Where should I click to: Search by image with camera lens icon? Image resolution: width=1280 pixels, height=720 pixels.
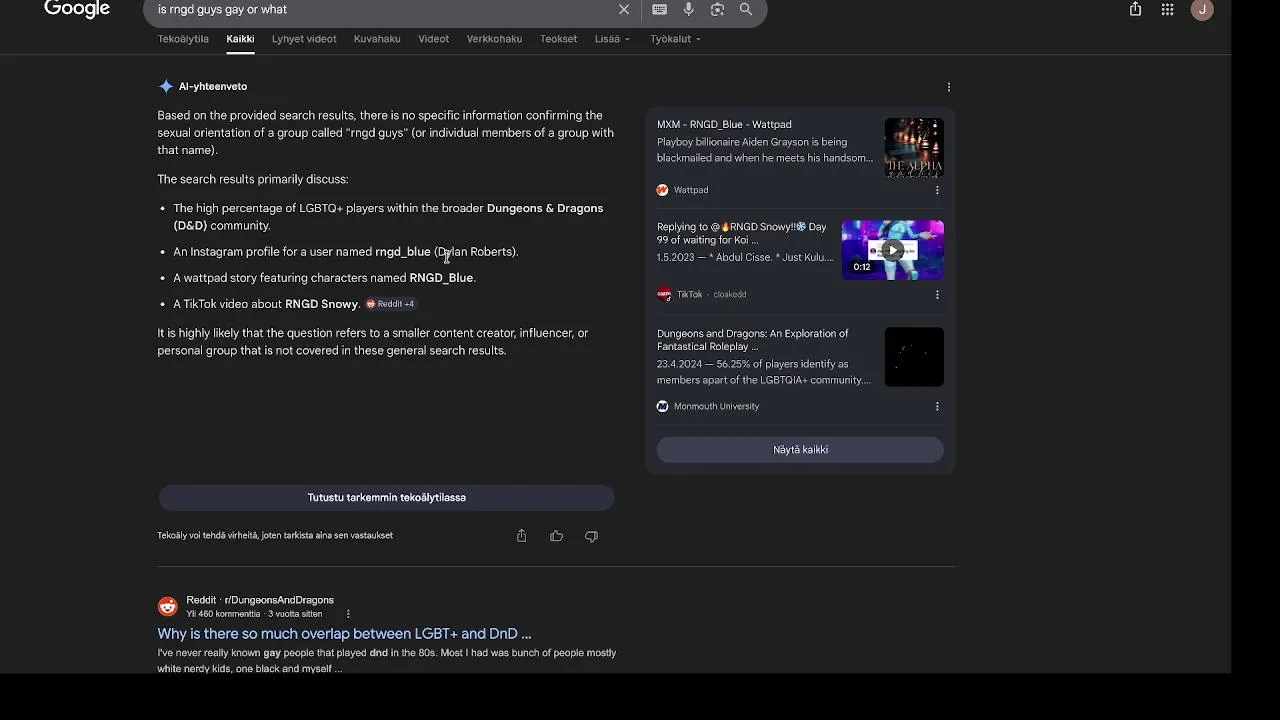click(717, 9)
